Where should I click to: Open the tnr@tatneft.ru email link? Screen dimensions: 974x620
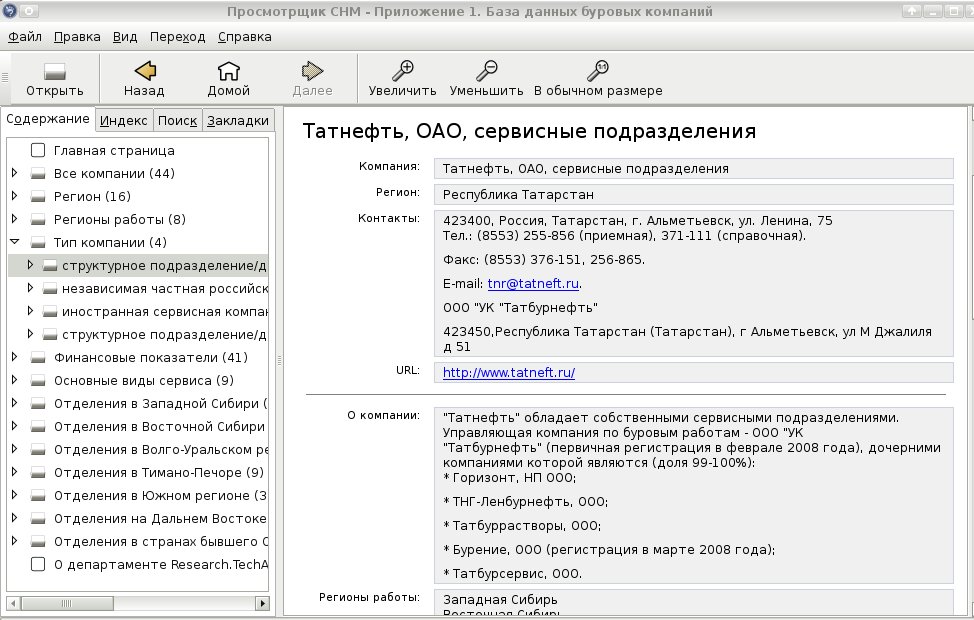533,284
